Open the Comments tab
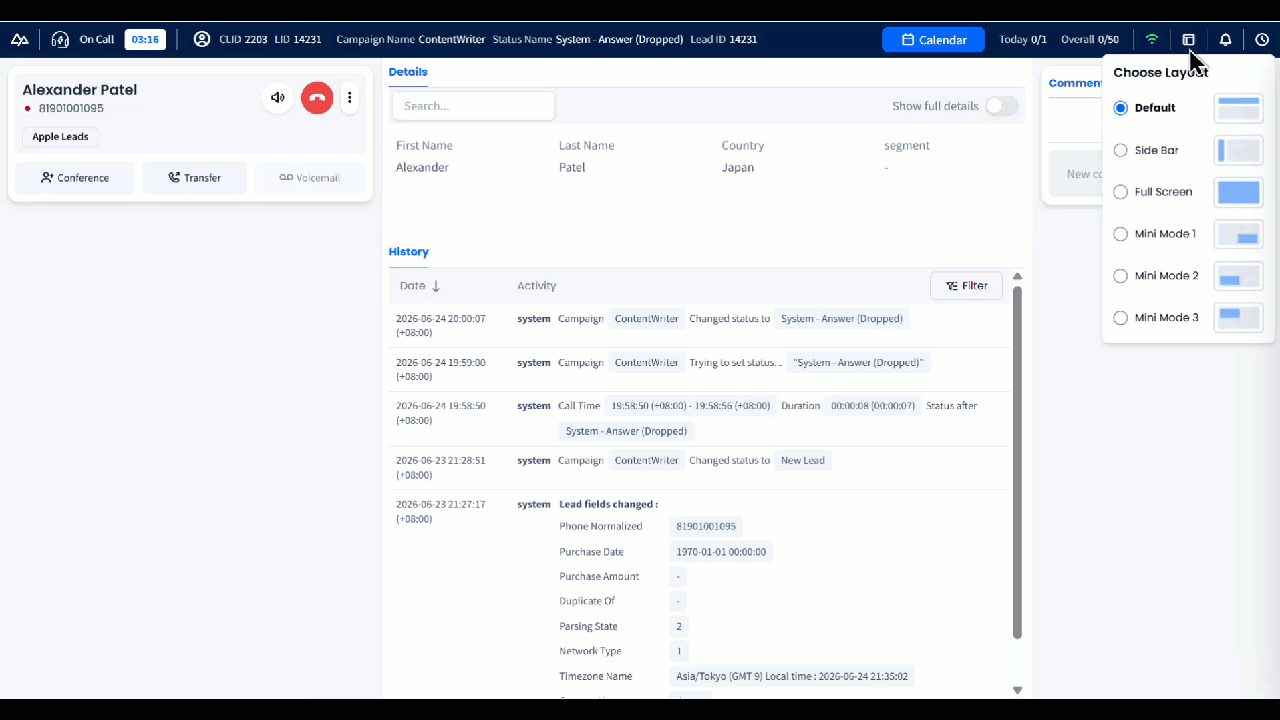This screenshot has width=1280, height=720. 1075,83
